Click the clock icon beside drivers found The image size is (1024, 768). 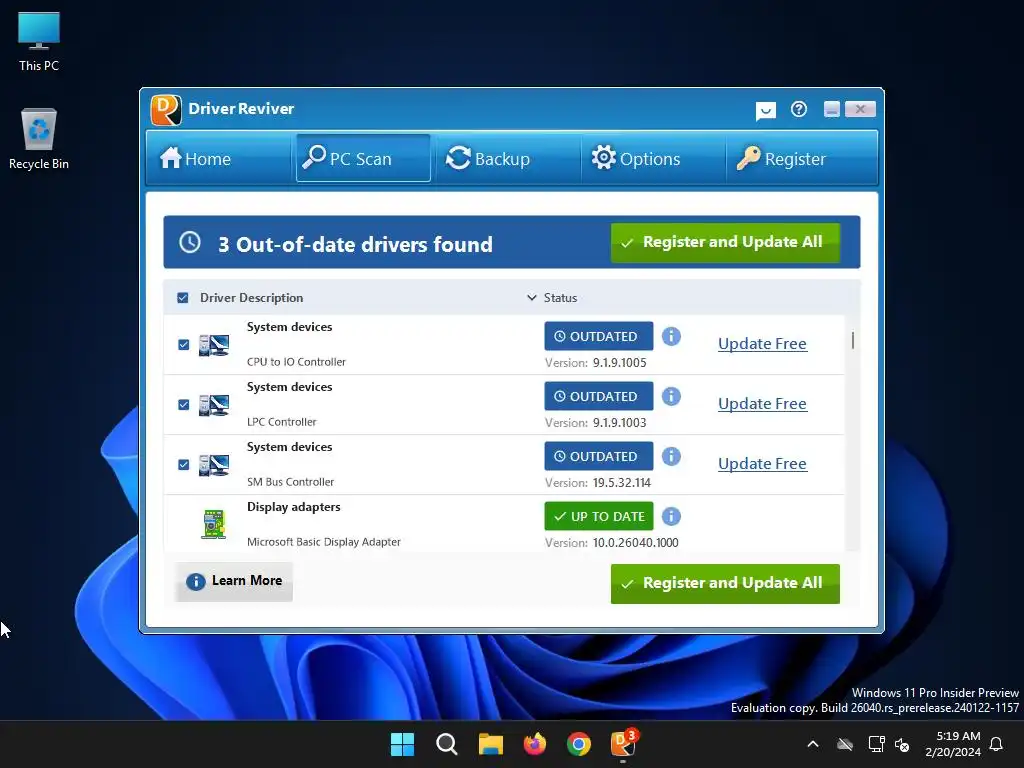pos(189,242)
